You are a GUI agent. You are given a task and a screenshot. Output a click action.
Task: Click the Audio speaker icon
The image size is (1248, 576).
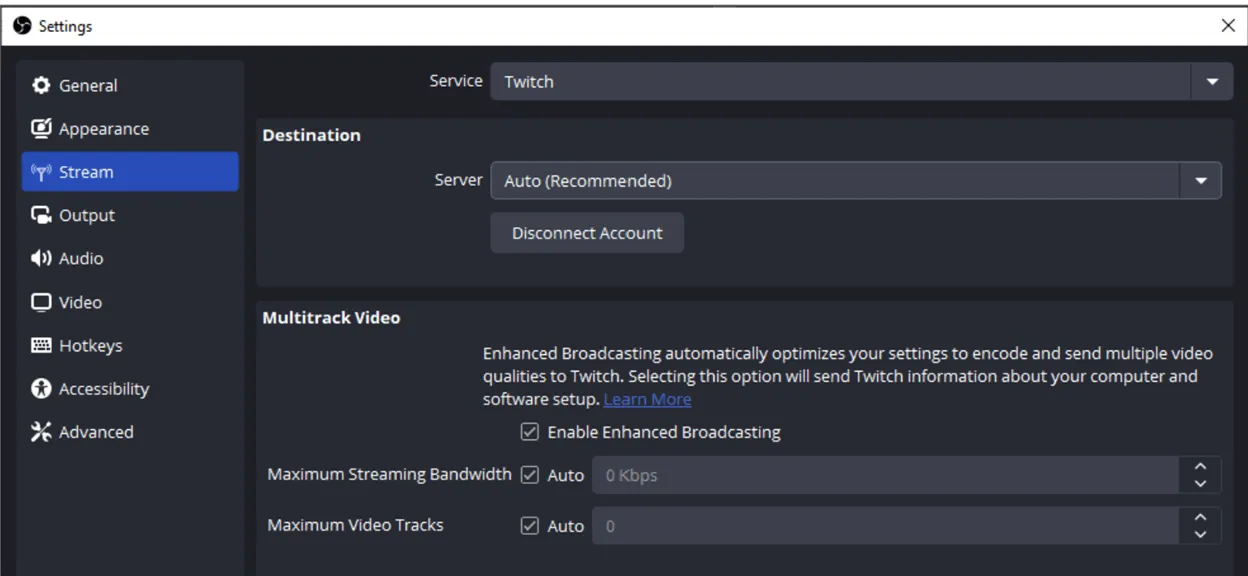click(x=41, y=259)
